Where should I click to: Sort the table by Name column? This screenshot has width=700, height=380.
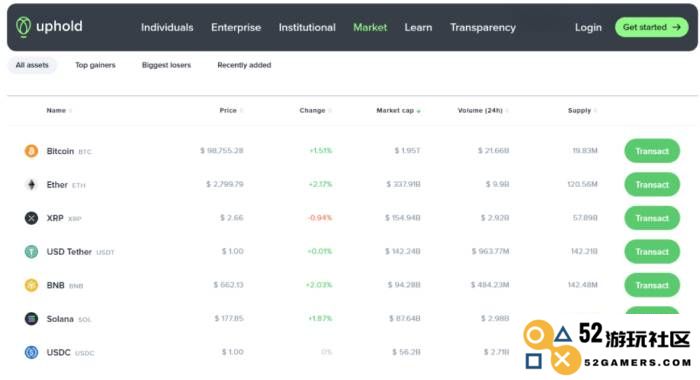pos(59,110)
